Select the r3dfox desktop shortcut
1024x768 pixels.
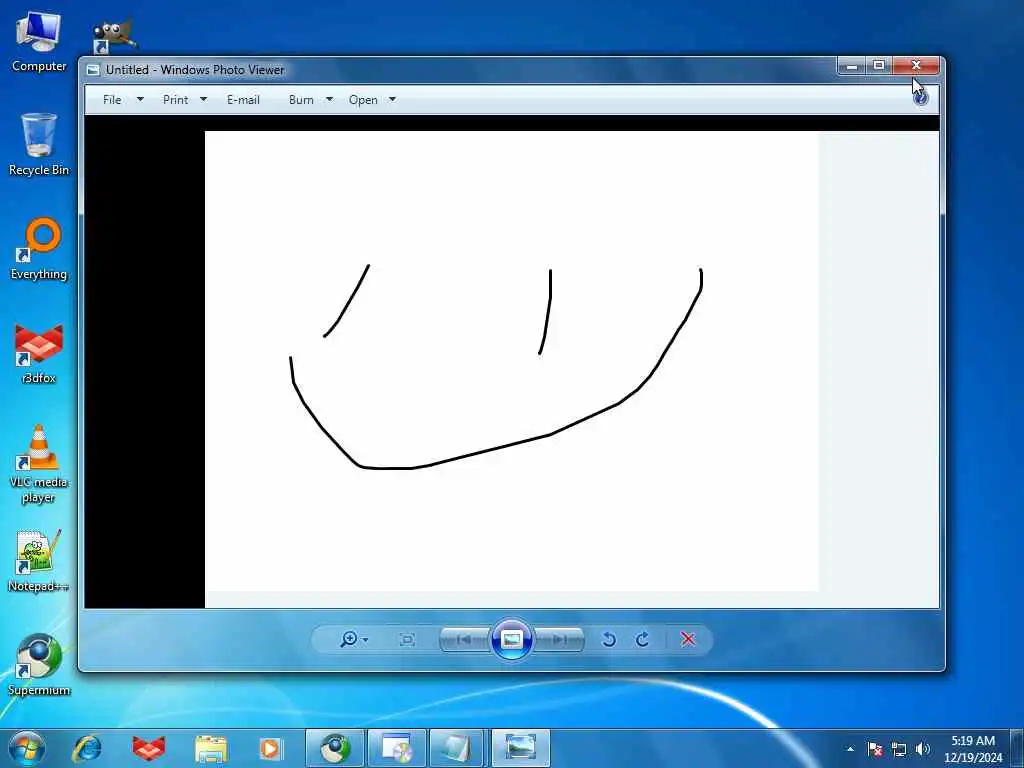point(39,353)
